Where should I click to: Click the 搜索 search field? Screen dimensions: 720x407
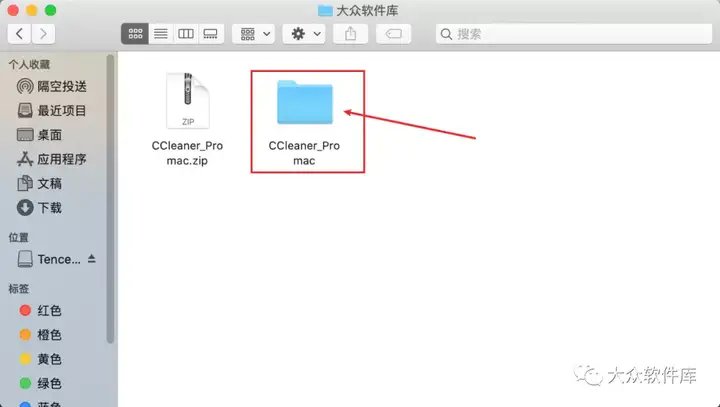click(574, 34)
